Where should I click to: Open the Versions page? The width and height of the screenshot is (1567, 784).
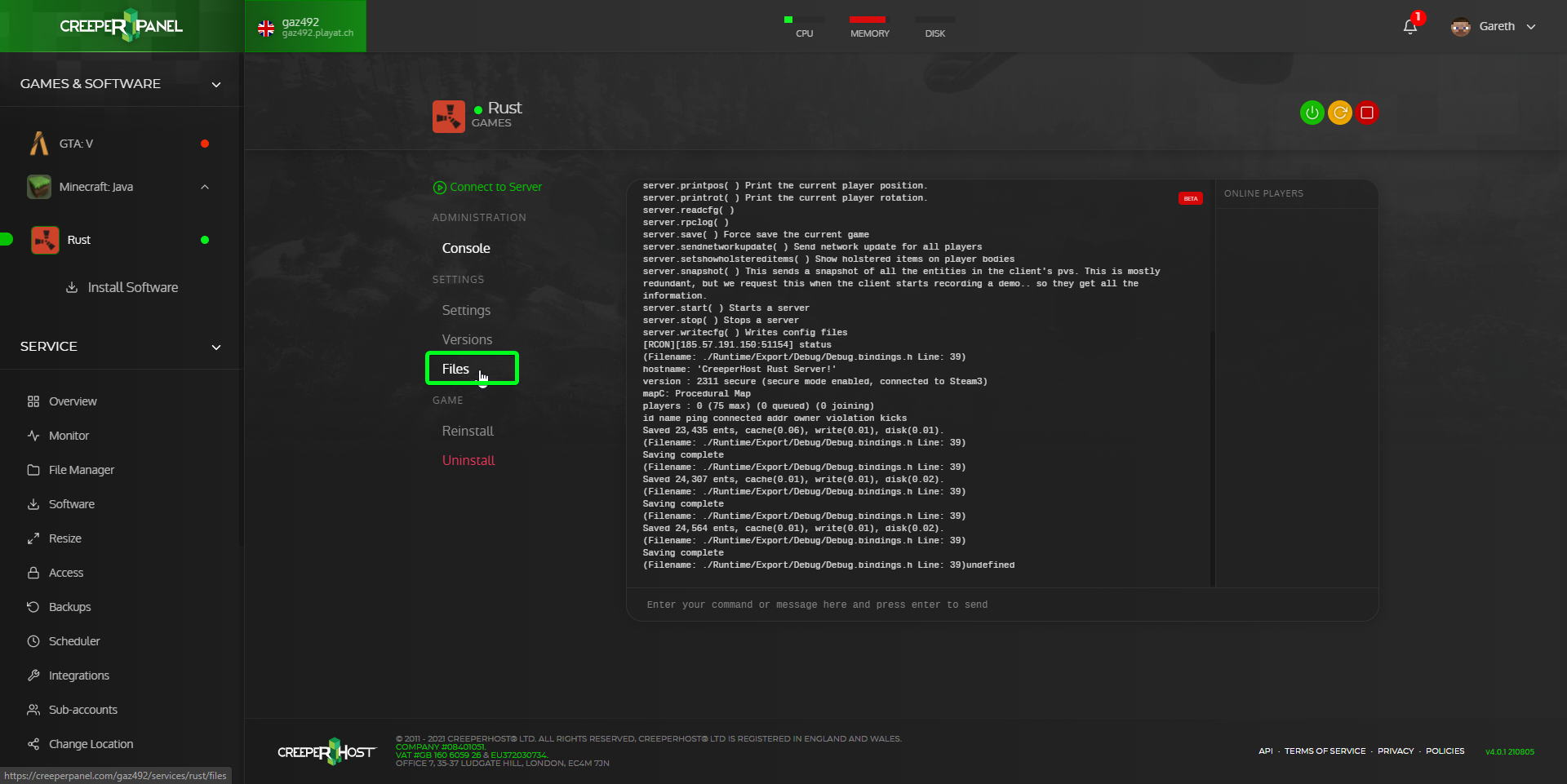point(467,339)
